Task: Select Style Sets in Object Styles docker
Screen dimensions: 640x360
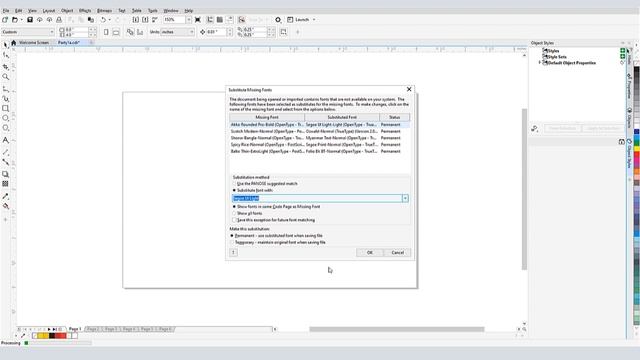Action: 557,57
